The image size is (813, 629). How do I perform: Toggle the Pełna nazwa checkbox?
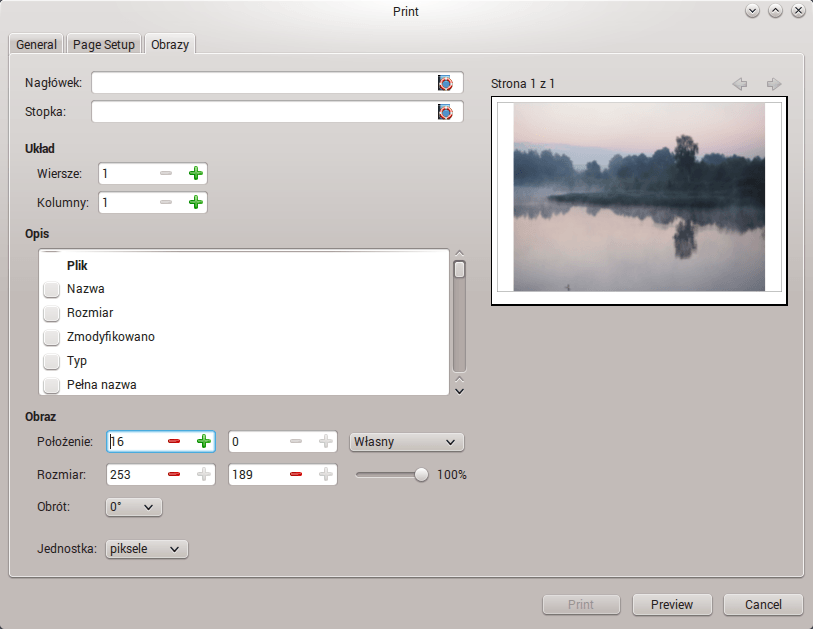pyautogui.click(x=51, y=385)
